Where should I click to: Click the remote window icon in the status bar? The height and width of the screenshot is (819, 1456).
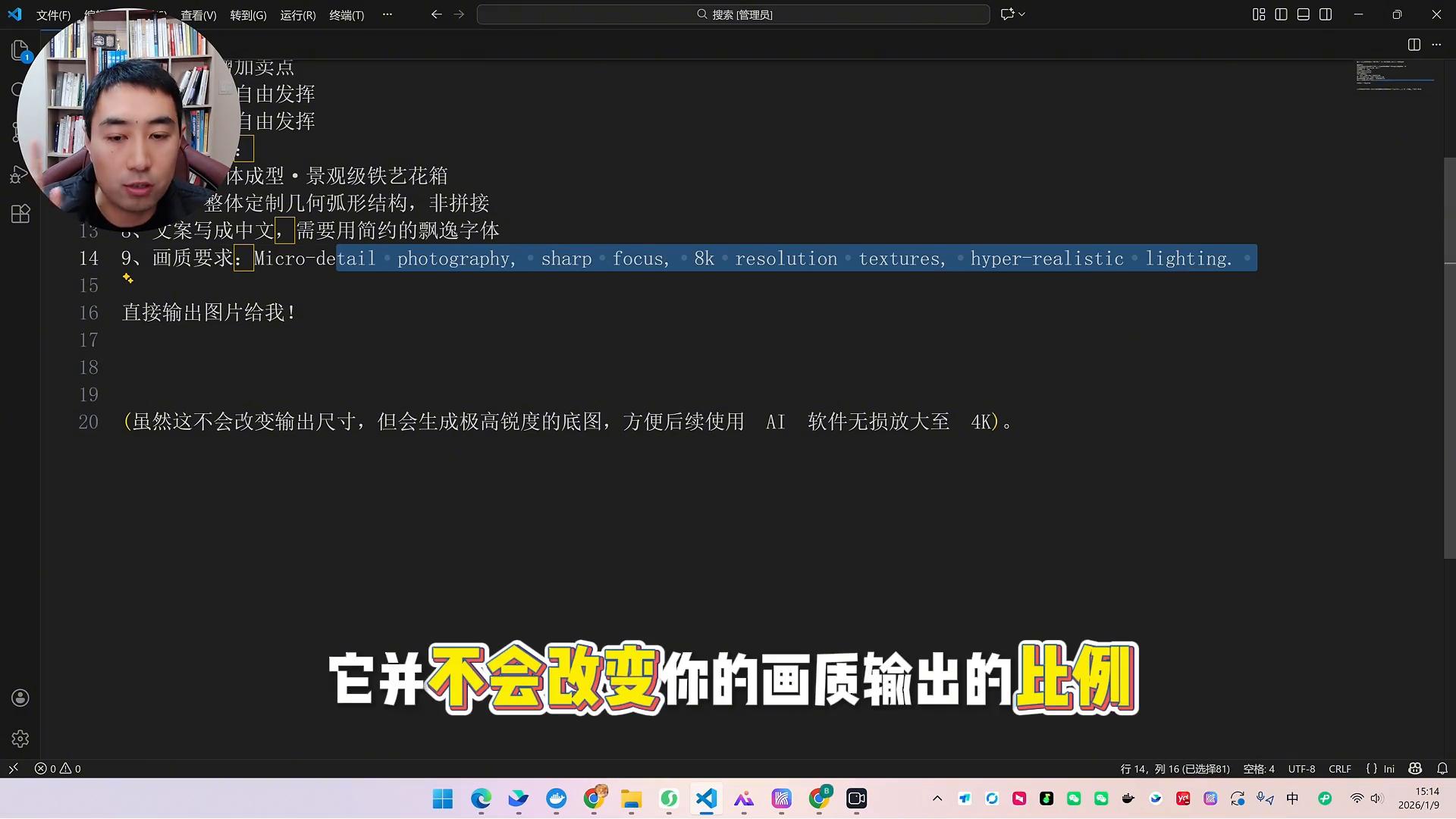(13, 768)
